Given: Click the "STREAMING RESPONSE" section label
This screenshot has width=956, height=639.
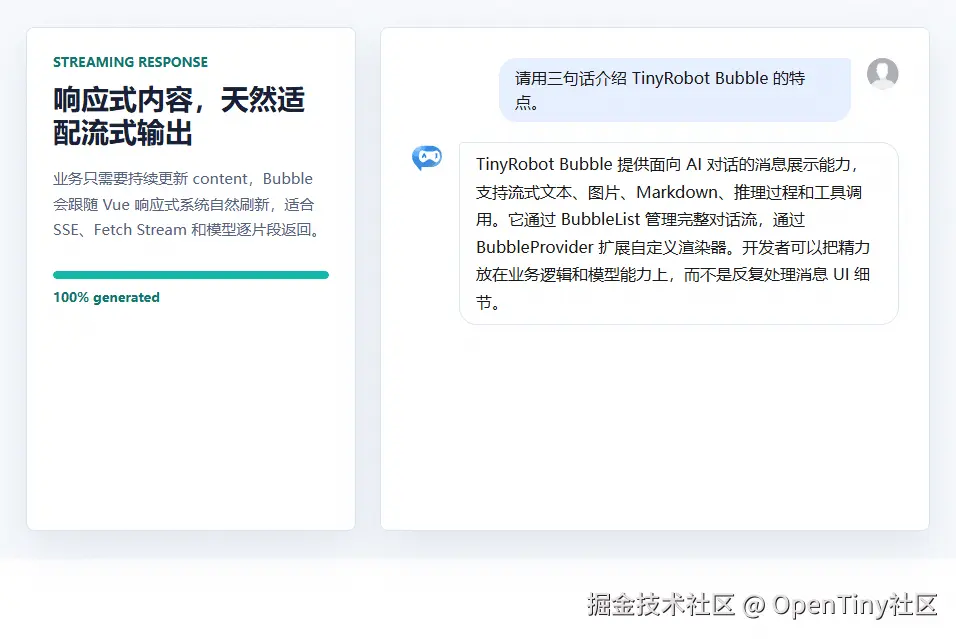Looking at the screenshot, I should tap(130, 62).
